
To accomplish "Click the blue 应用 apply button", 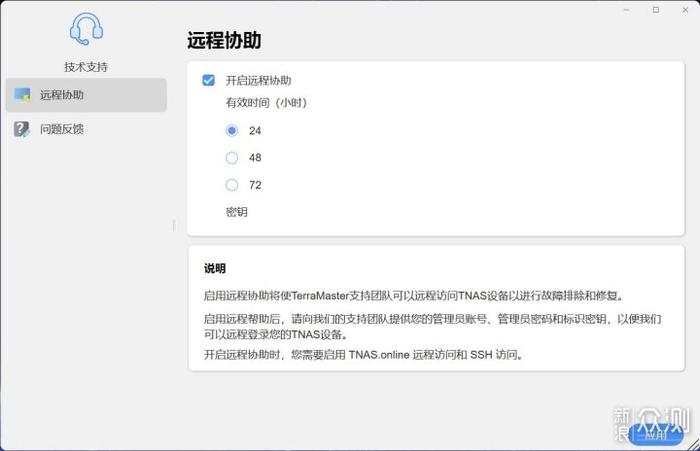I will pyautogui.click(x=655, y=434).
